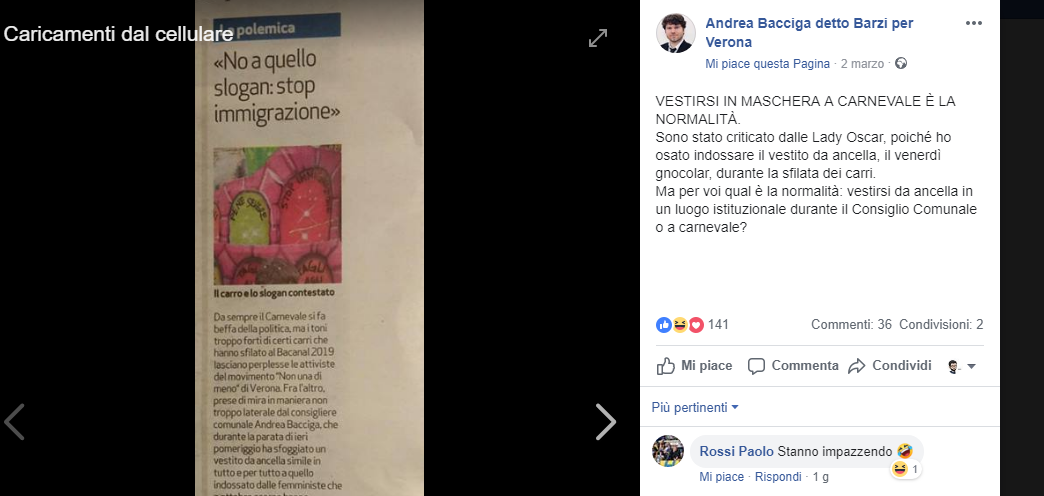Click Andrea Bacciga's page profile picture
Viewport: 1044px width, 496px height.
click(676, 33)
